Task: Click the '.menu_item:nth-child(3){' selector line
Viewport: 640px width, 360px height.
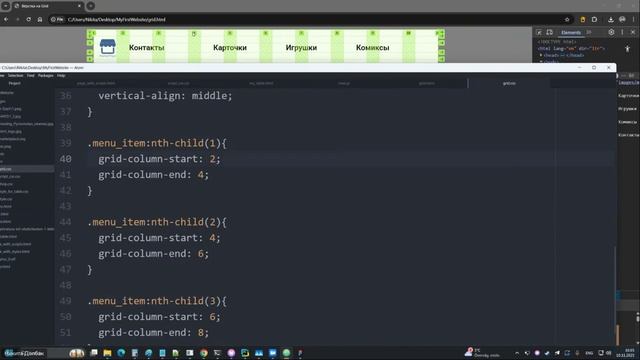Action: point(157,301)
